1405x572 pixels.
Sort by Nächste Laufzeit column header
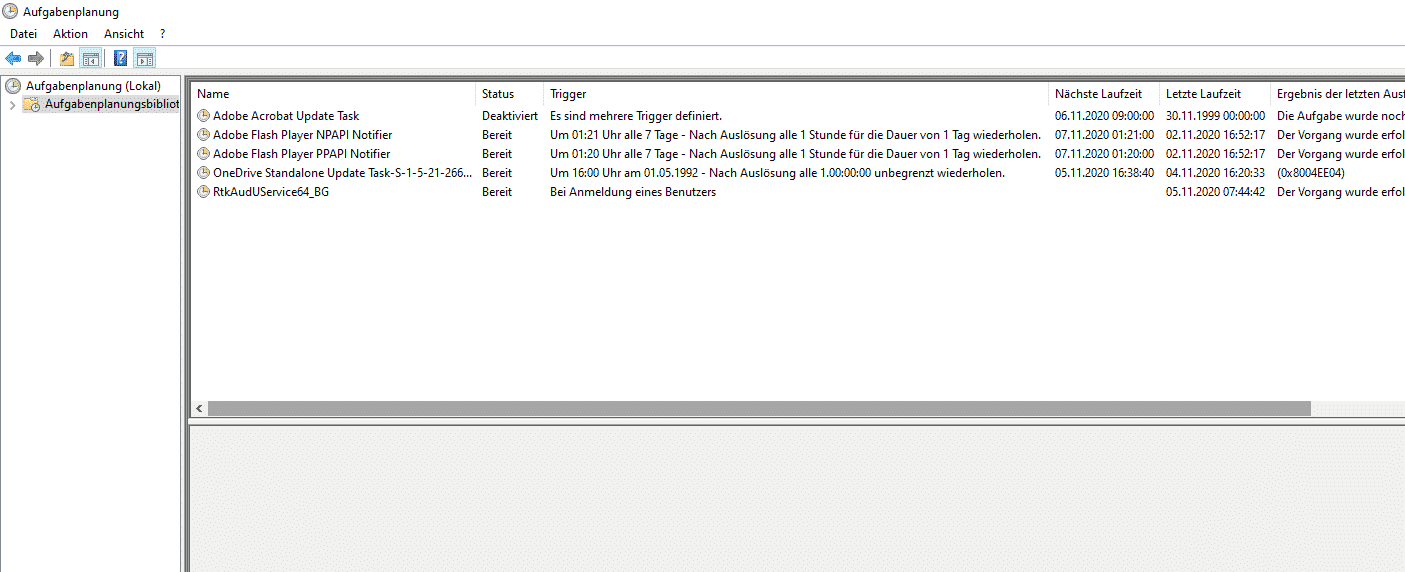(x=1098, y=94)
